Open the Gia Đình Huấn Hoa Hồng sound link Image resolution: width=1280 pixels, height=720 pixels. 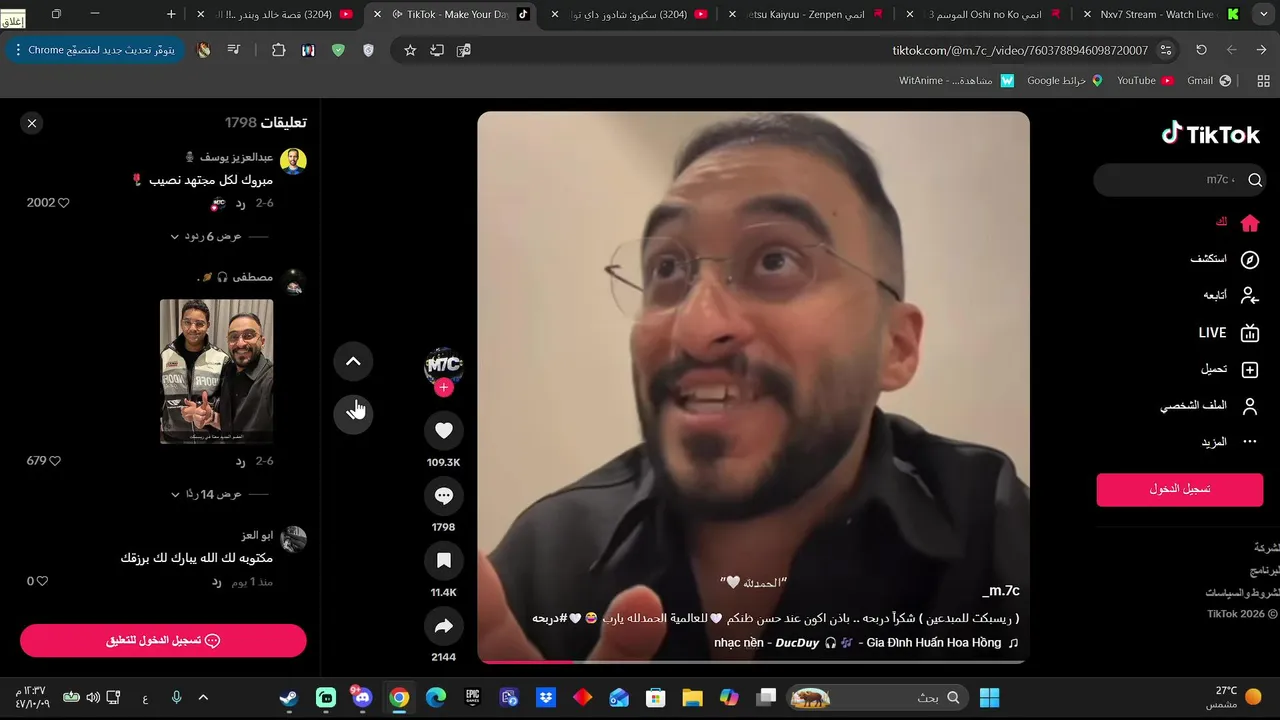[866, 642]
